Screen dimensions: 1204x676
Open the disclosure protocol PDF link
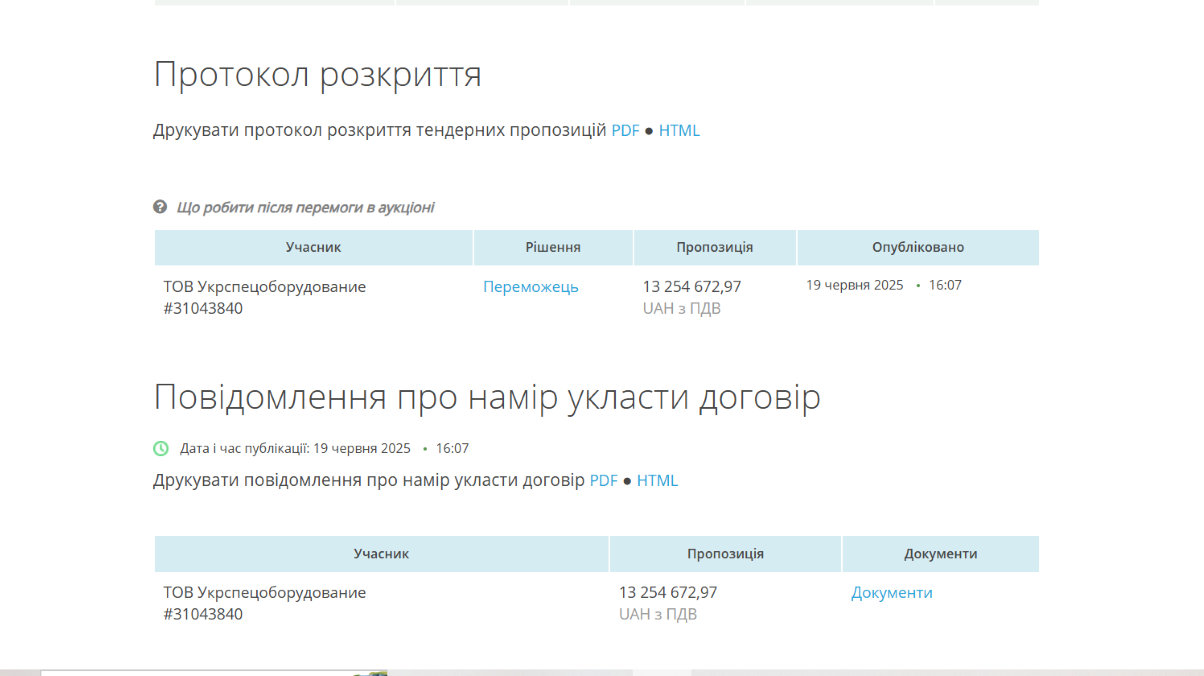pyautogui.click(x=625, y=130)
